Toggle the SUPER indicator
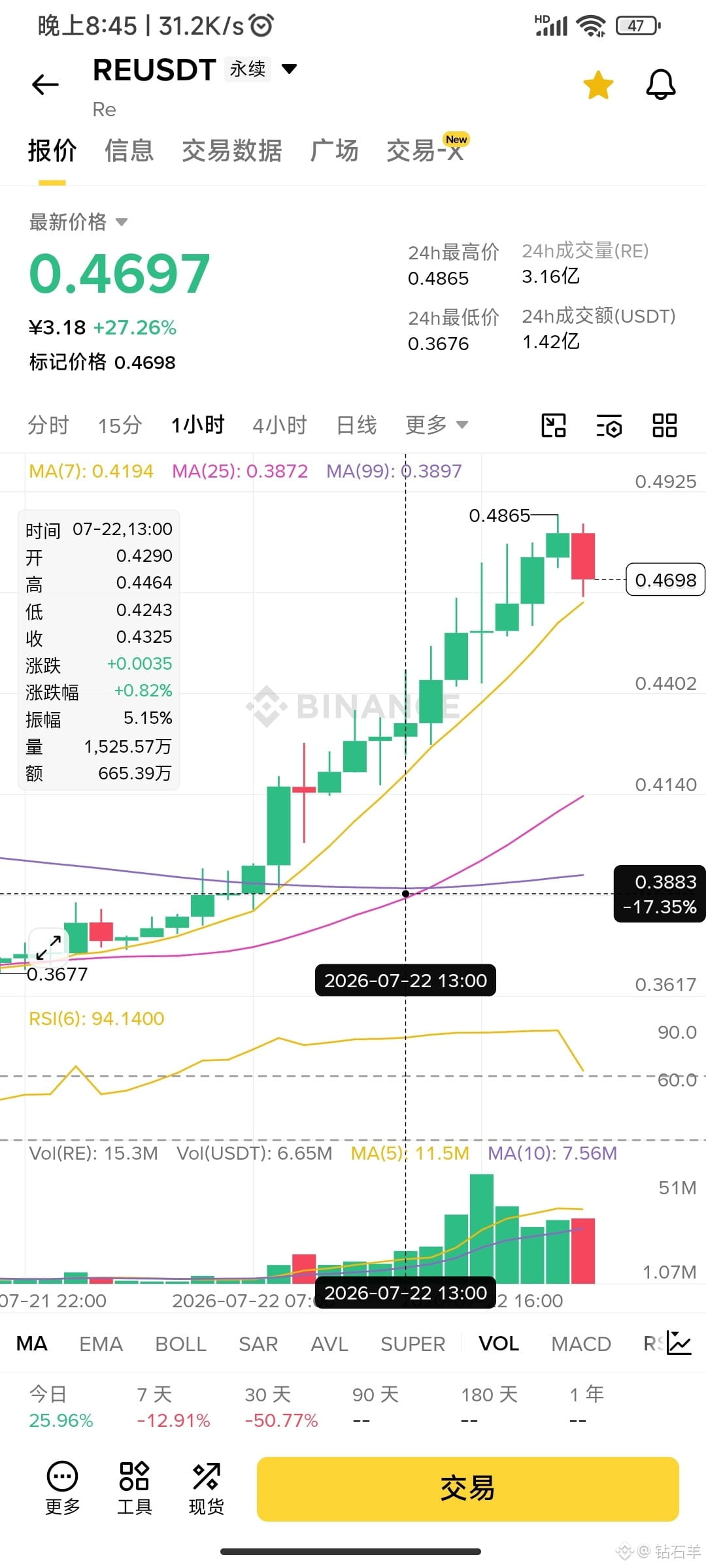Screen dimensions: 706x1568 point(413,1344)
